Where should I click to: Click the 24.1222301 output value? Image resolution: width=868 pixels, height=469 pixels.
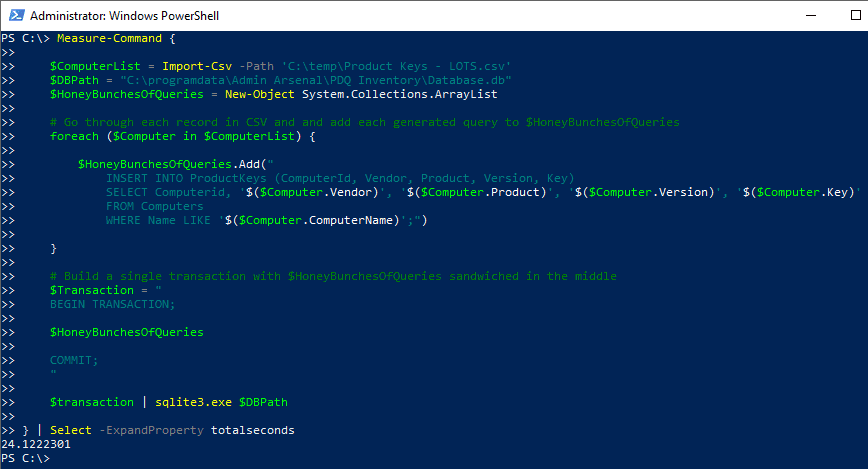click(36, 444)
